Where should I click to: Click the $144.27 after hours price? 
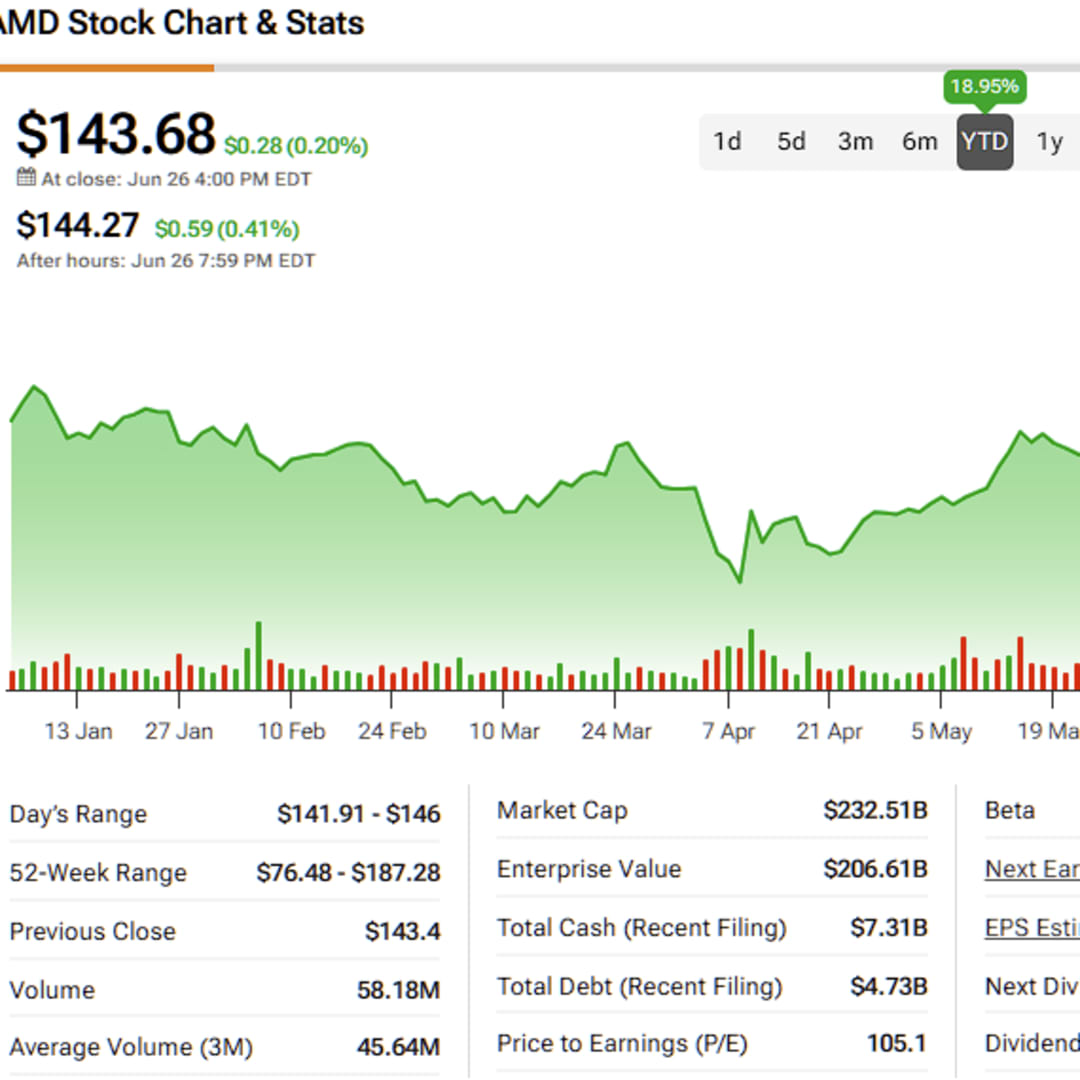[x=78, y=226]
